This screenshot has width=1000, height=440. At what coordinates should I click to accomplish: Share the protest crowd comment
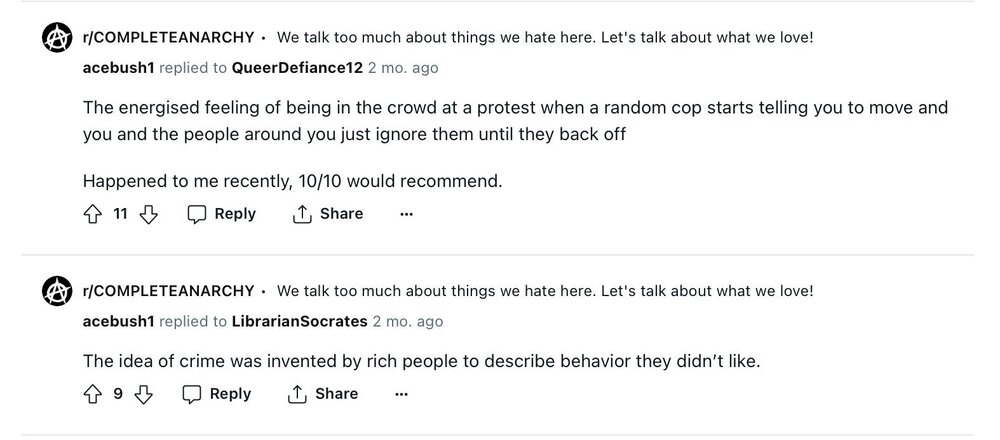[327, 214]
